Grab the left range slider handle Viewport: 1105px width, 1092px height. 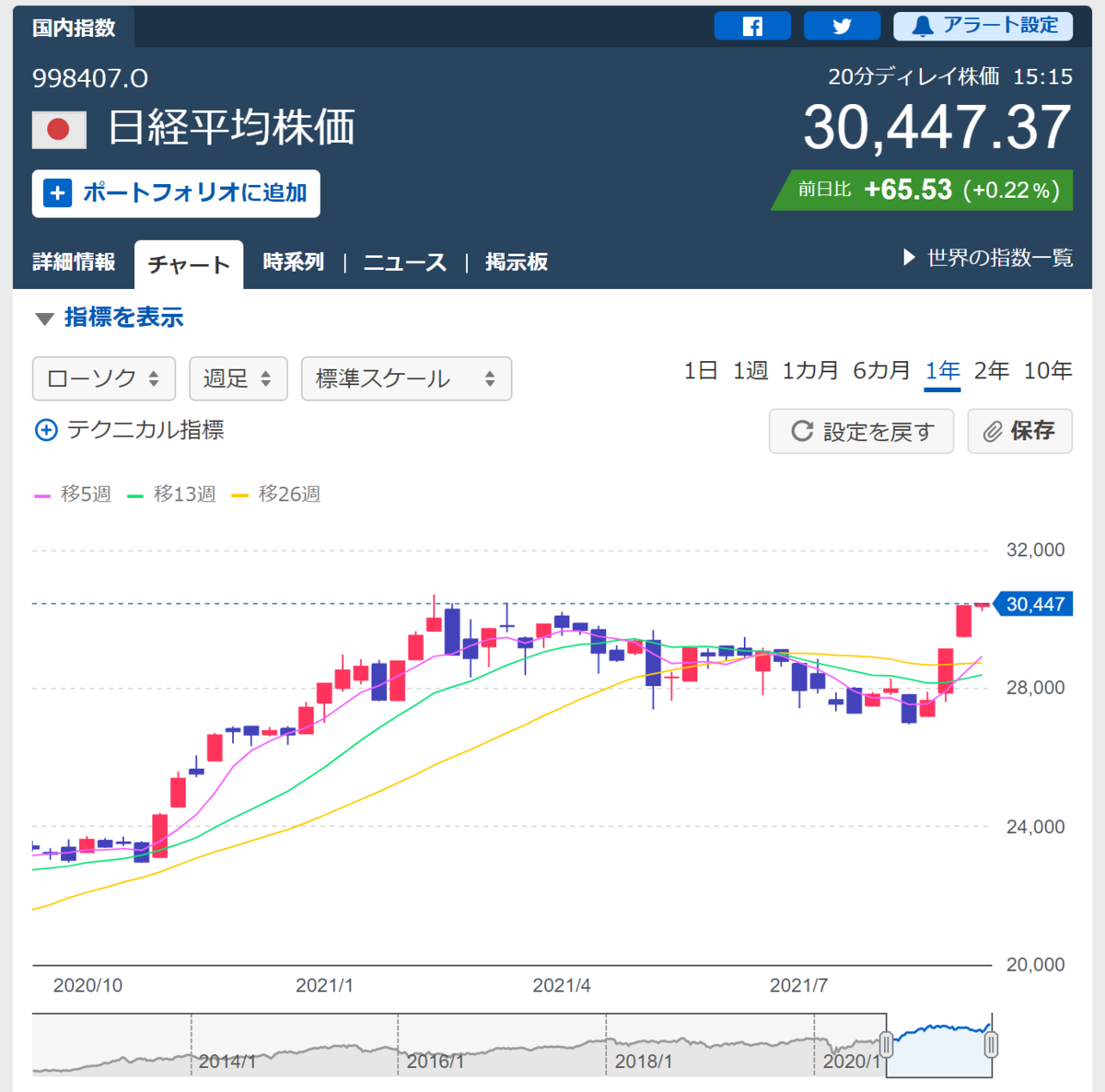click(x=887, y=1045)
